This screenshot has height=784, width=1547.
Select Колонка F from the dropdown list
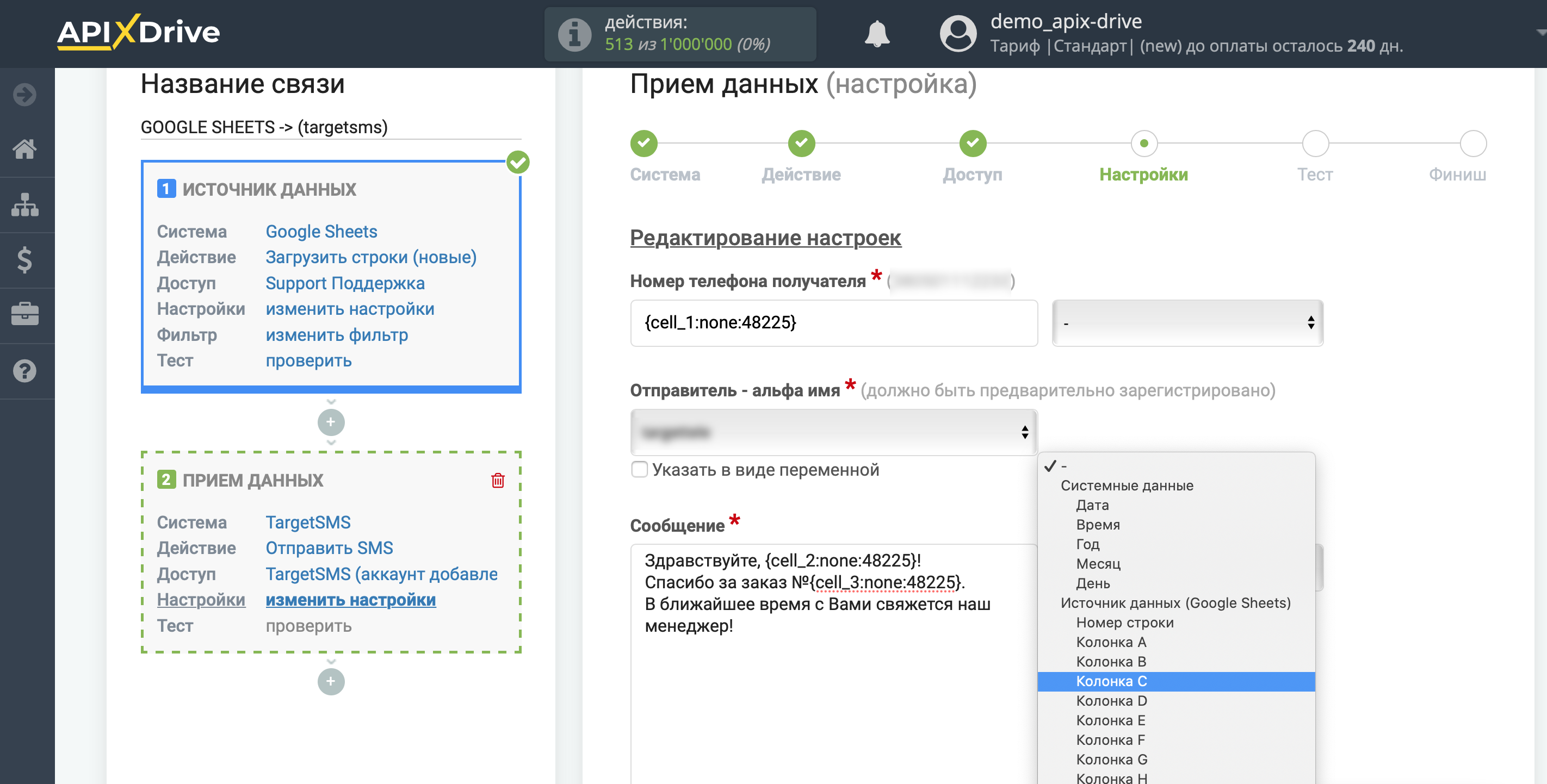coord(1176,739)
